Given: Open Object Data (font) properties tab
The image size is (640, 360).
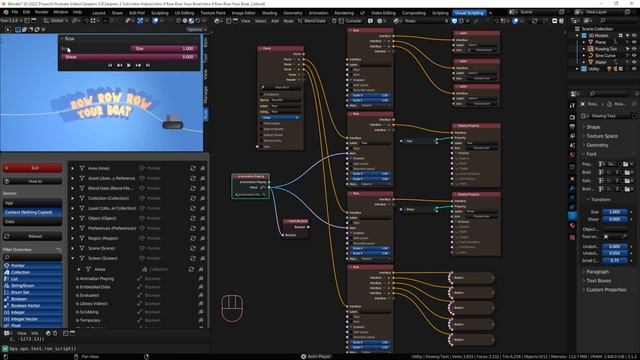Looking at the screenshot, I should 572,216.
